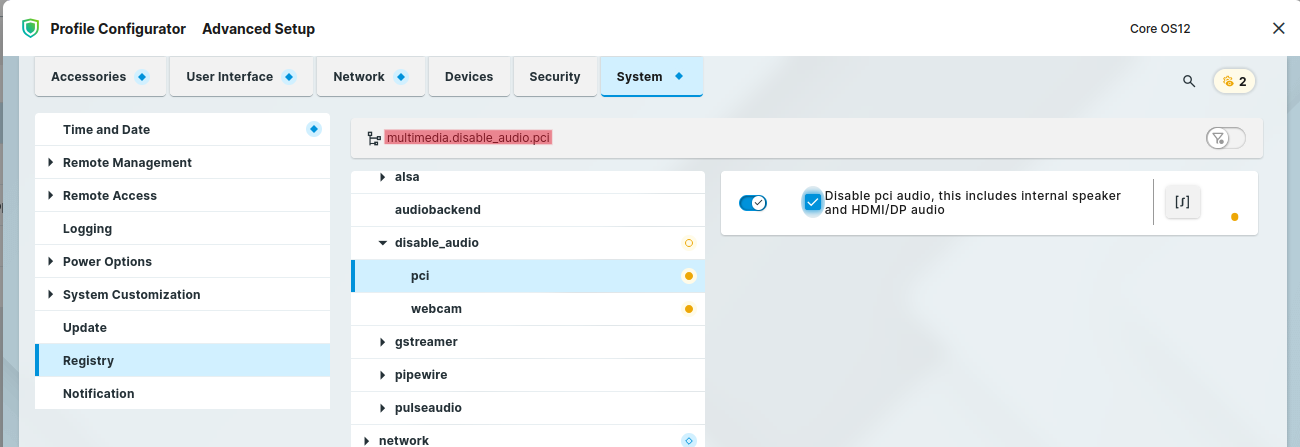Click orange change dot beside webcam

tap(688, 309)
